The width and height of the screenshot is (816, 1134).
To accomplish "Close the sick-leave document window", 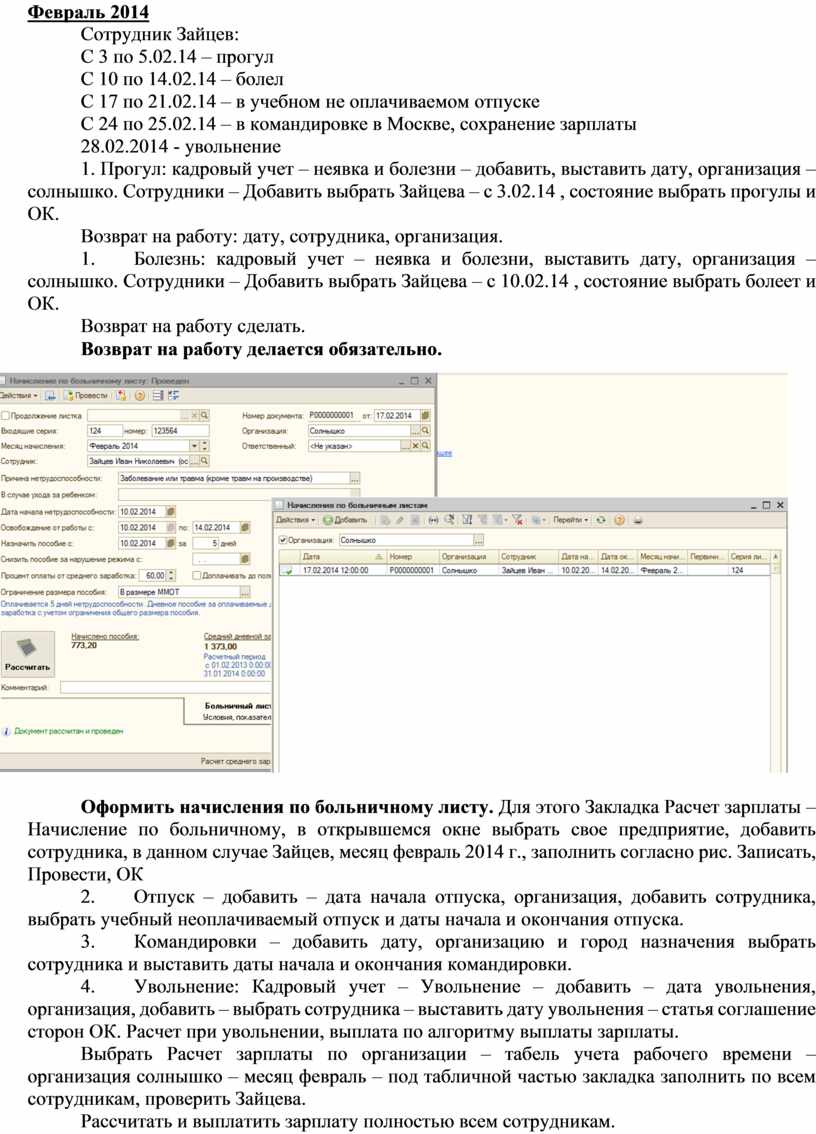I will coord(428,380).
